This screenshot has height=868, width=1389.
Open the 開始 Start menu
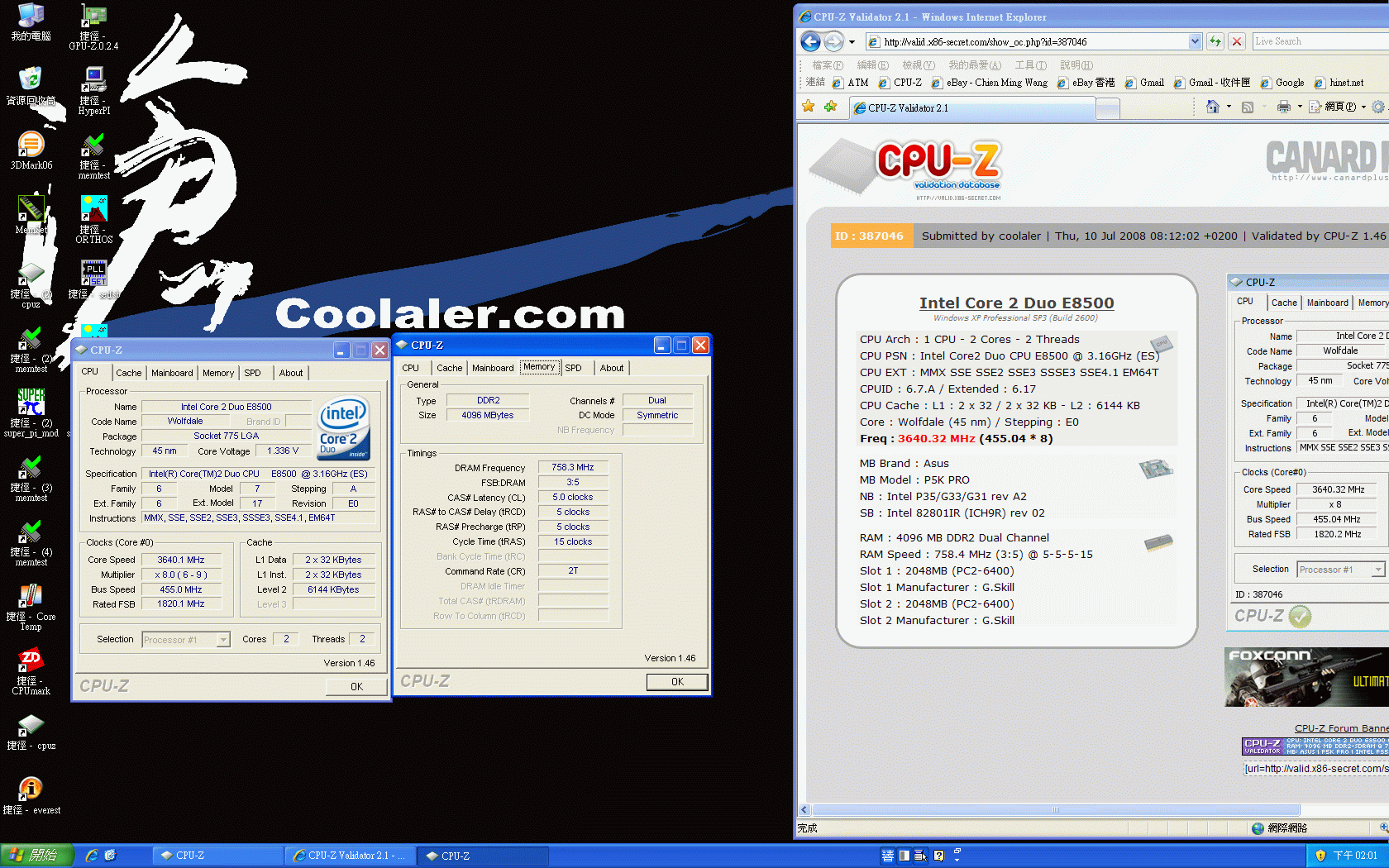(x=37, y=856)
